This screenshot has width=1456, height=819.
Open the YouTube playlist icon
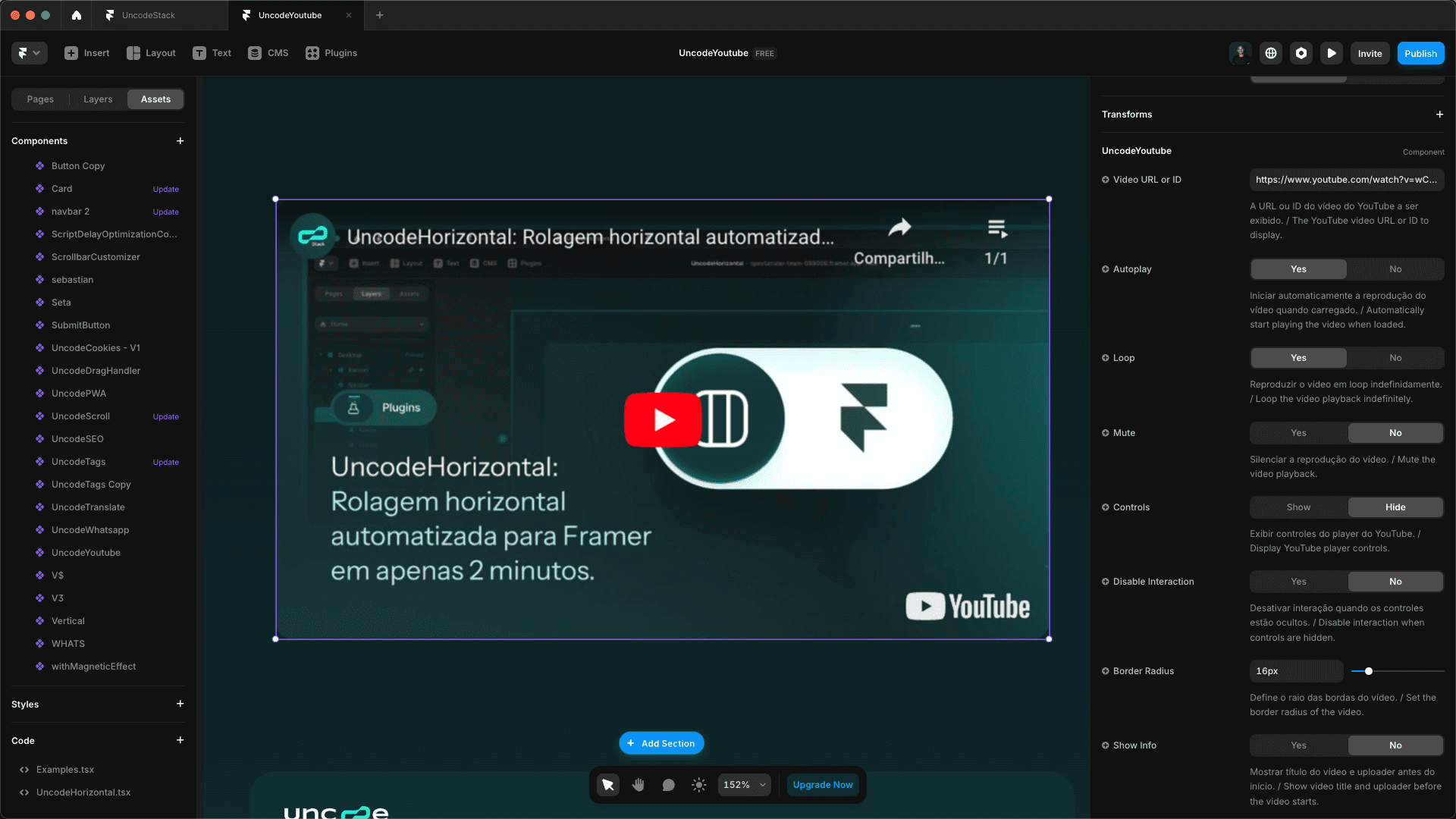pyautogui.click(x=997, y=228)
